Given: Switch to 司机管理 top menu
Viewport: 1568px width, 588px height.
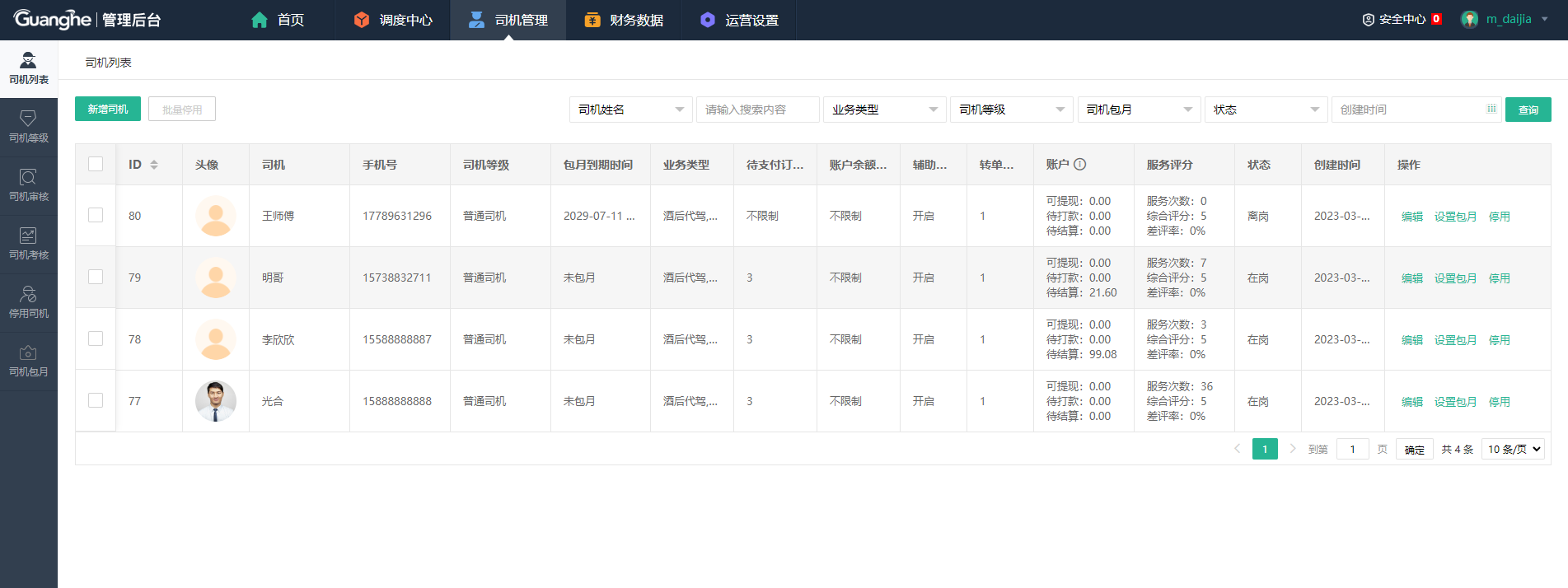Looking at the screenshot, I should click(x=508, y=20).
